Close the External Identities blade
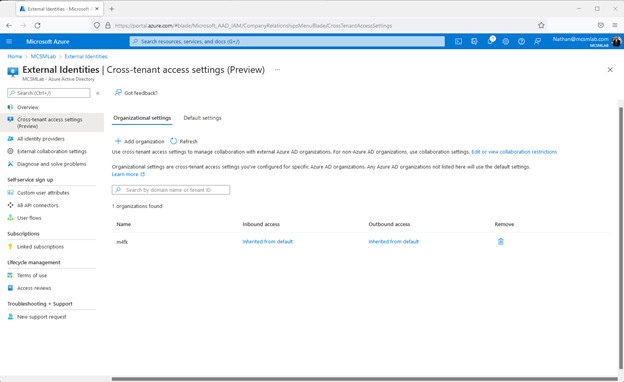Image resolution: width=624 pixels, height=382 pixels. pyautogui.click(x=610, y=70)
